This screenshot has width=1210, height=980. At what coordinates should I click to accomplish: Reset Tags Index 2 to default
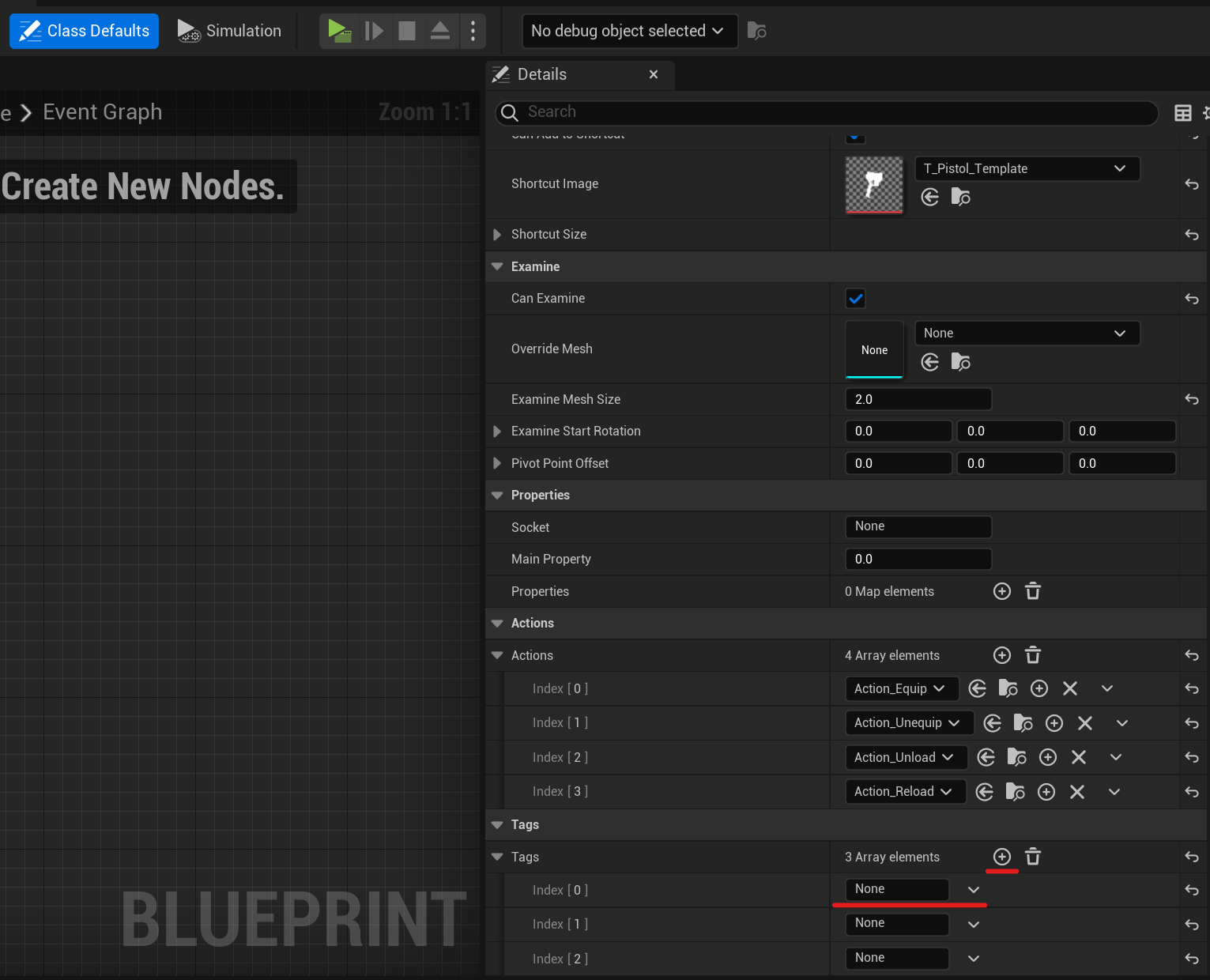click(1192, 959)
